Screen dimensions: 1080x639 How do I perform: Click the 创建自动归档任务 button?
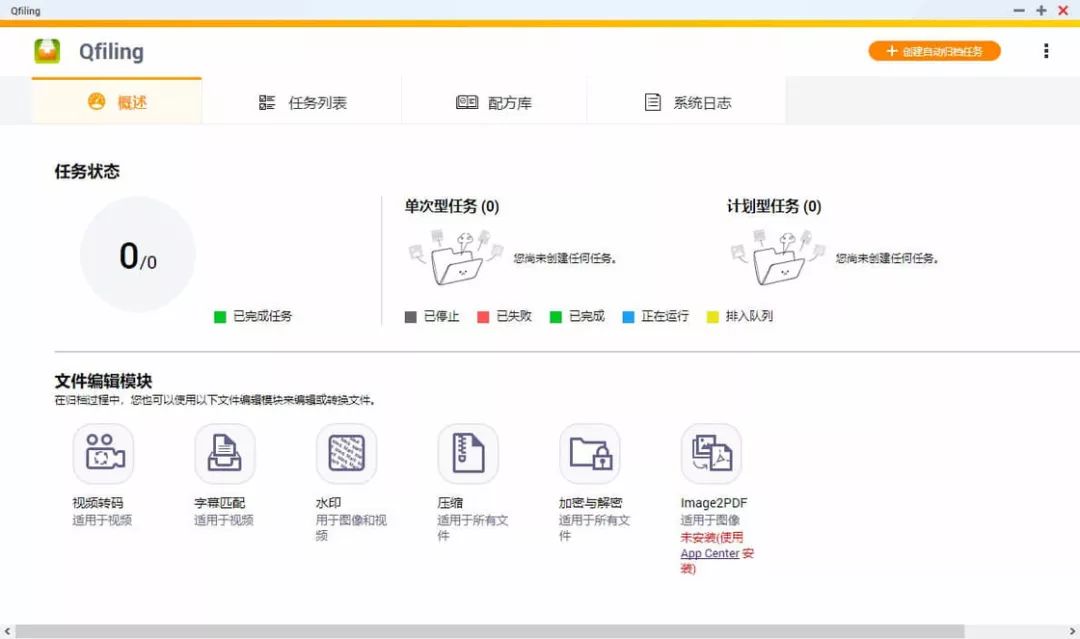934,51
